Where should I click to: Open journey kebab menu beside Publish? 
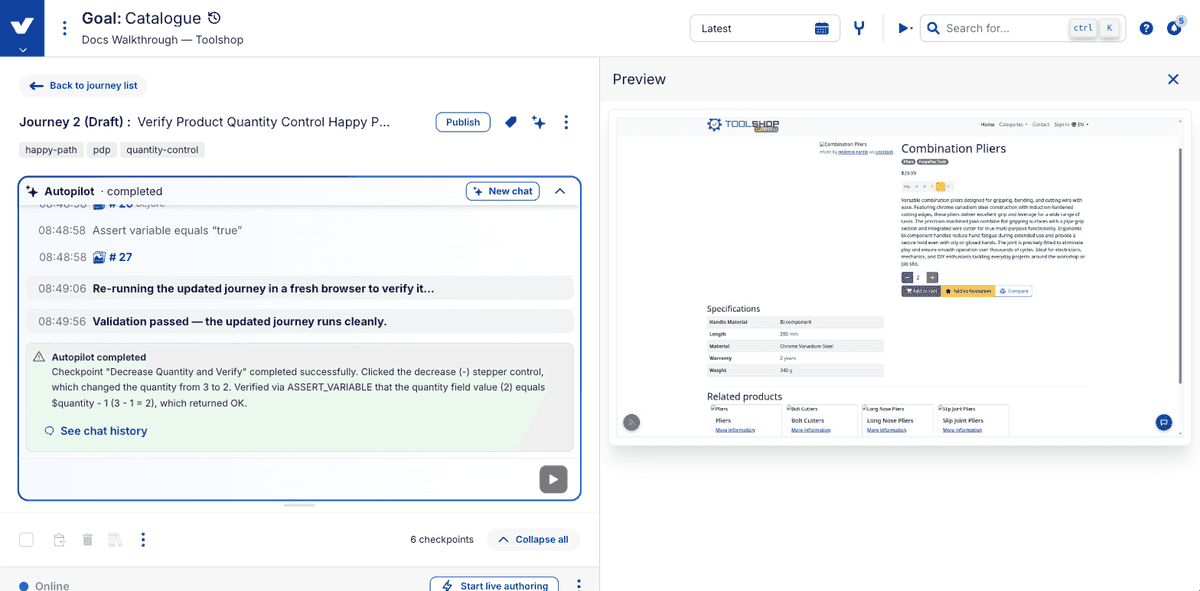pyautogui.click(x=566, y=122)
